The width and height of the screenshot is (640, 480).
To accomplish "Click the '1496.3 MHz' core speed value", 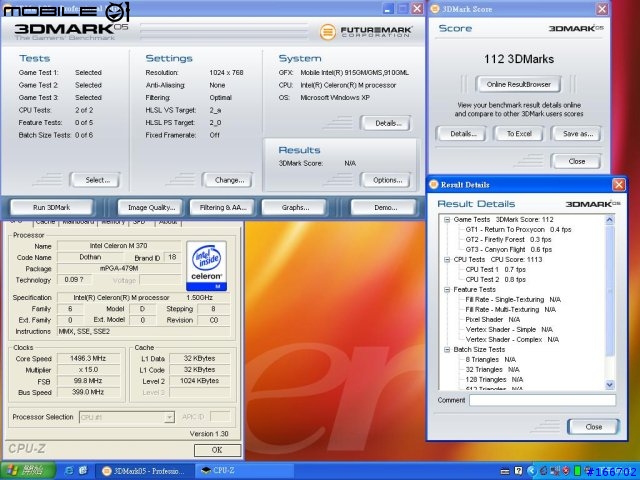I will click(x=88, y=359).
